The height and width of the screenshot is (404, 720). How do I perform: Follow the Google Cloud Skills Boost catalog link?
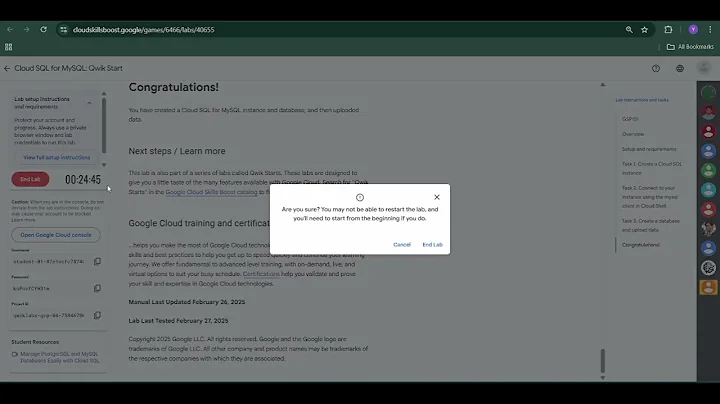tap(211, 192)
